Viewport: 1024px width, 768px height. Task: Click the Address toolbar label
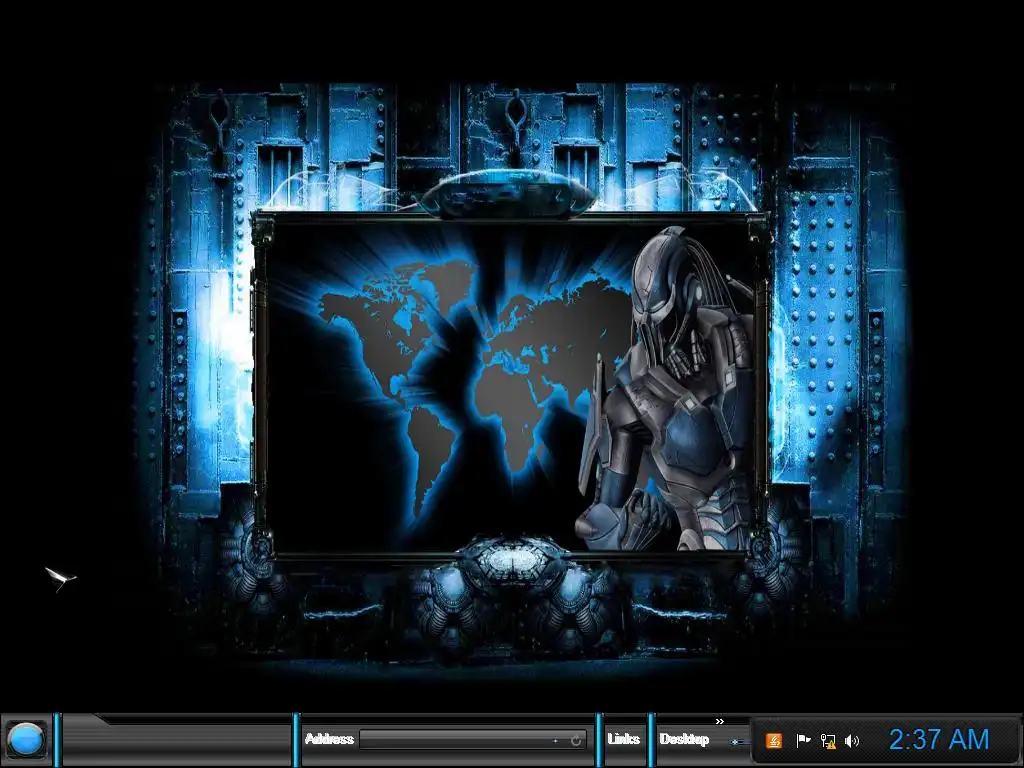tap(329, 739)
